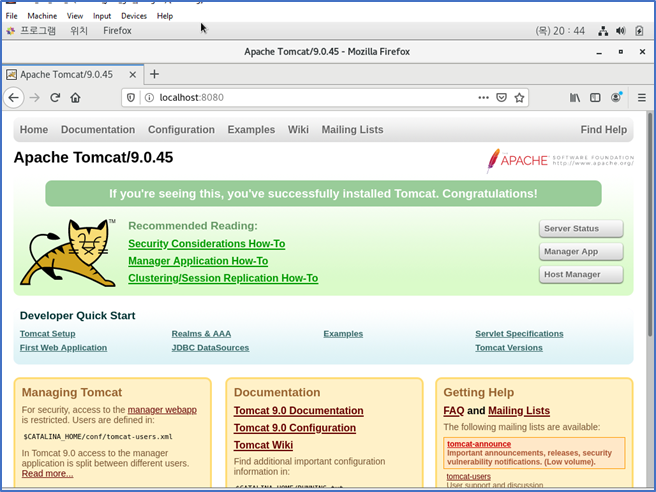Close the Apache Tomcat/9.0.45 tab
Screen dimensions: 656x492
133,74
